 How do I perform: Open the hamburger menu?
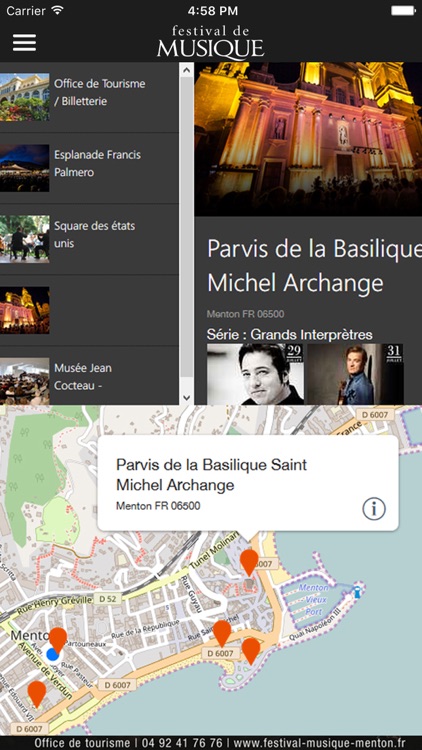pos(24,43)
